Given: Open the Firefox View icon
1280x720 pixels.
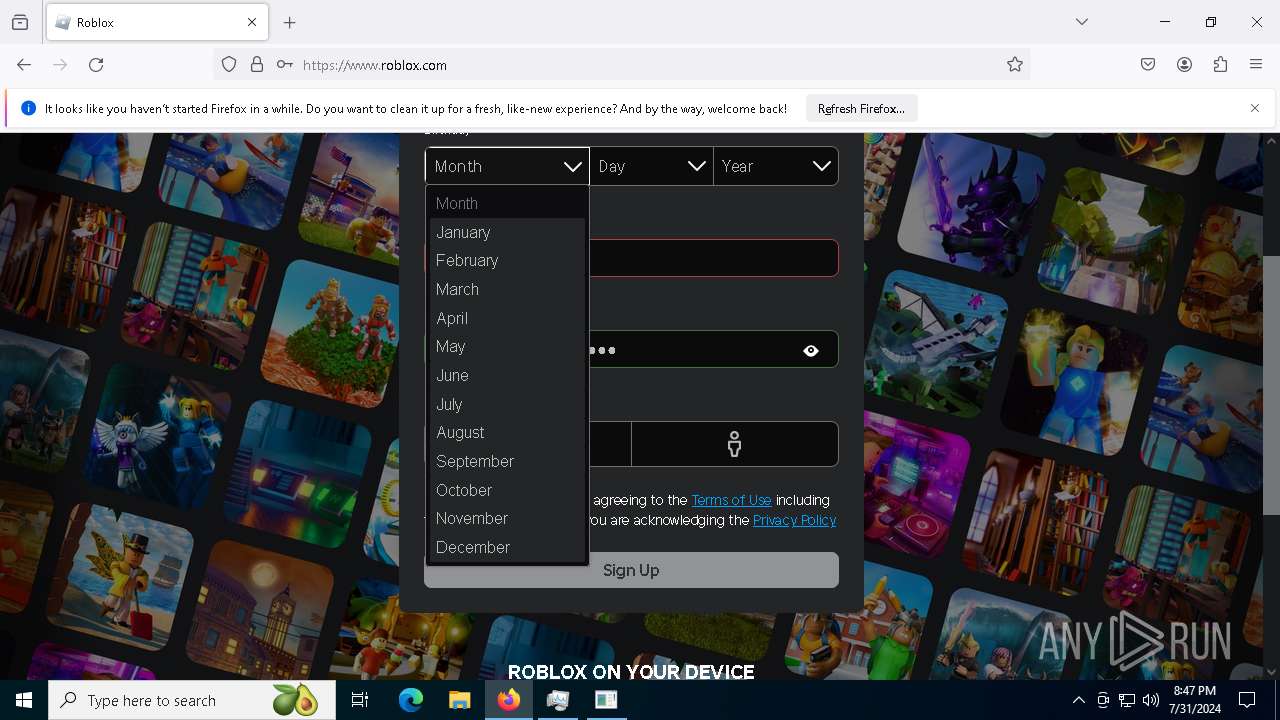Looking at the screenshot, I should click(20, 22).
